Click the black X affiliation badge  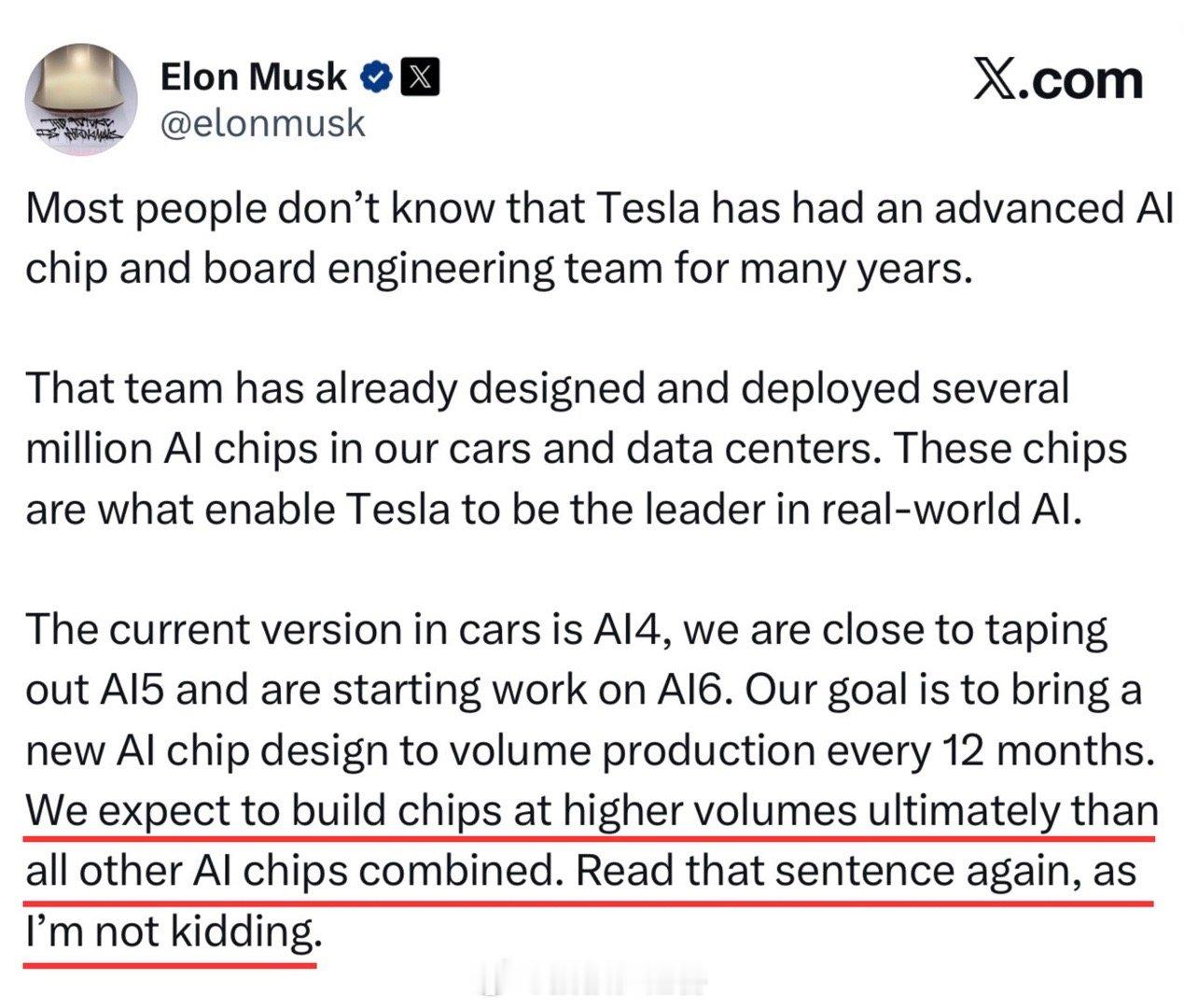point(420,77)
